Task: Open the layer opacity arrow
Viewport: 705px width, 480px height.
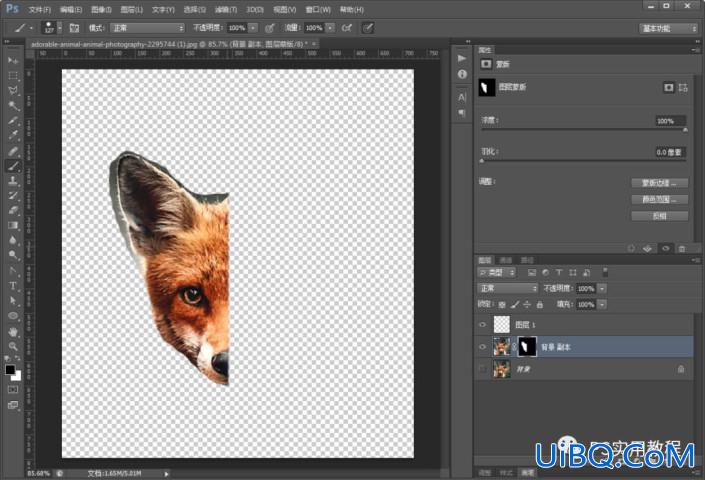Action: (602, 289)
